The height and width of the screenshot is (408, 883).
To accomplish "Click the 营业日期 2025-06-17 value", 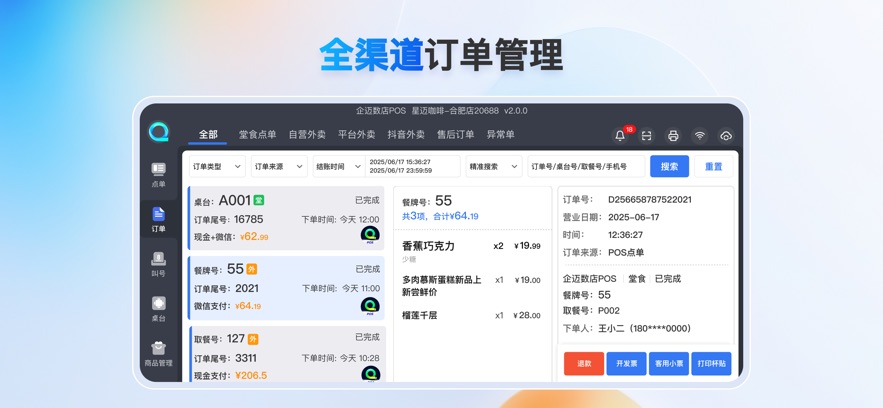I will [x=634, y=217].
